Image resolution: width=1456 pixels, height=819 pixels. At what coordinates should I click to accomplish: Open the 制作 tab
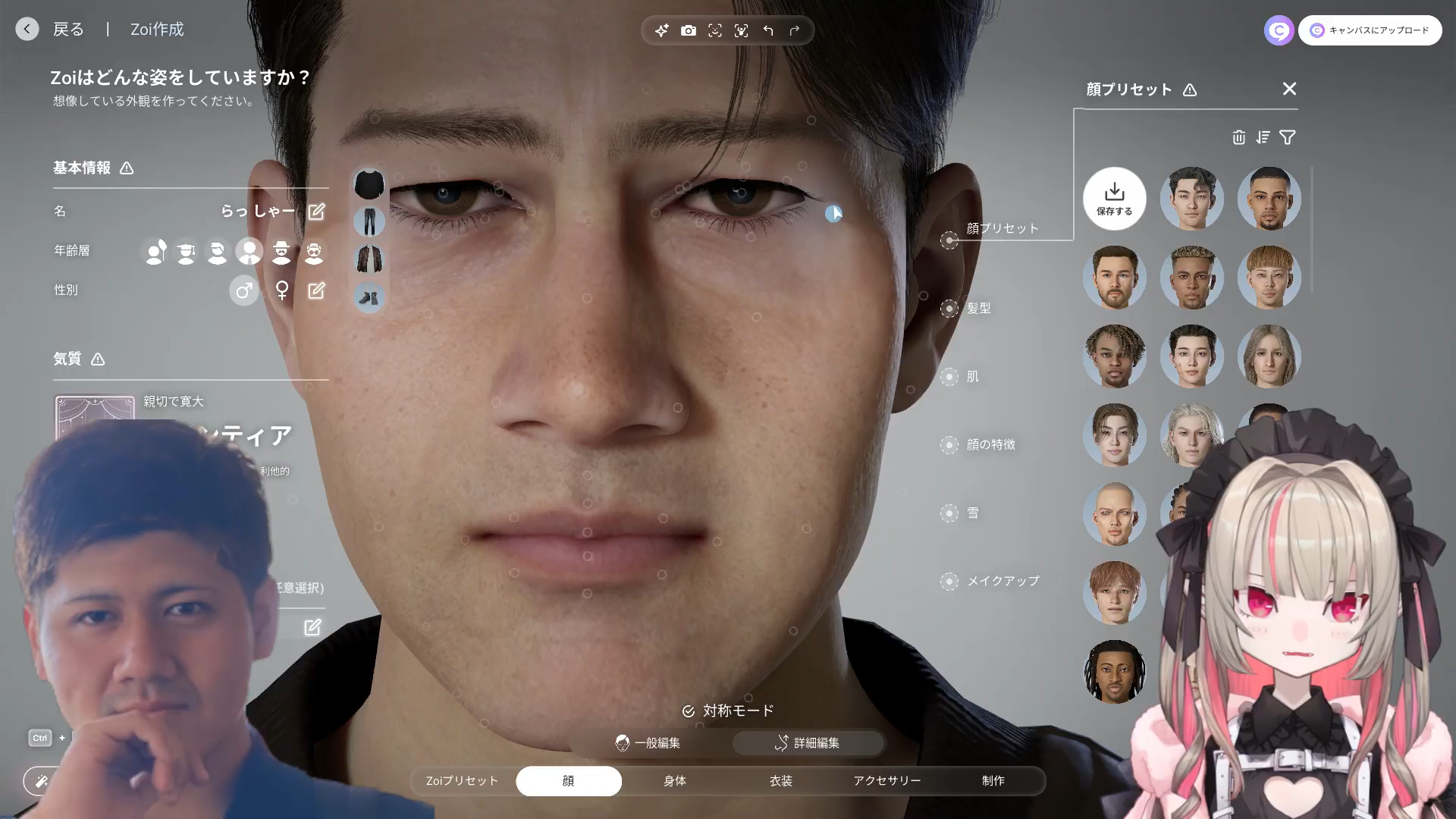click(x=993, y=781)
